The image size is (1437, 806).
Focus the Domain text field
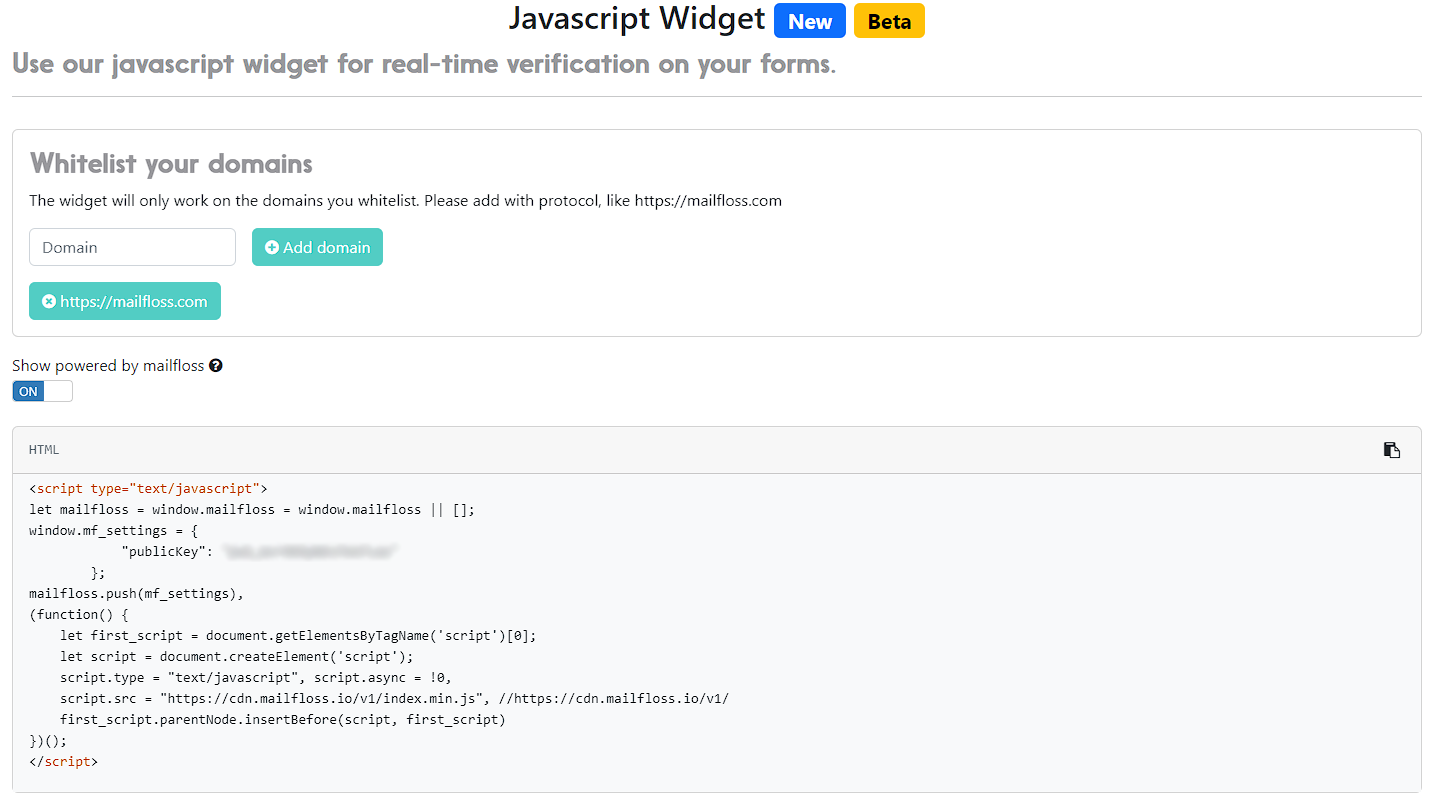[132, 247]
